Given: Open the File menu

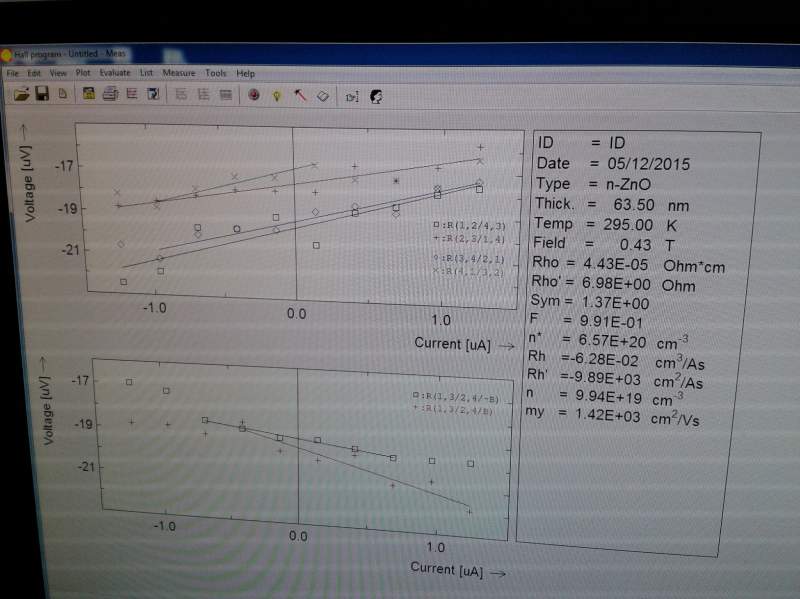Looking at the screenshot, I should pos(13,73).
